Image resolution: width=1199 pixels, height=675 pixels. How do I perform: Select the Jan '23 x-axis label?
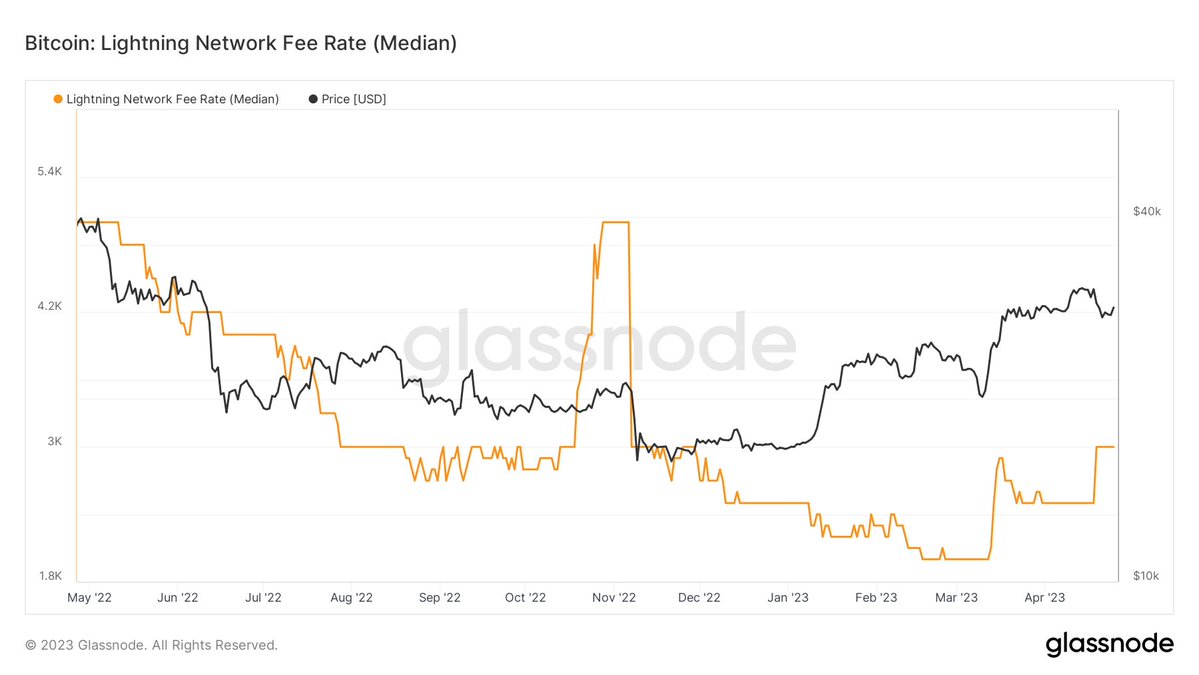pos(788,598)
